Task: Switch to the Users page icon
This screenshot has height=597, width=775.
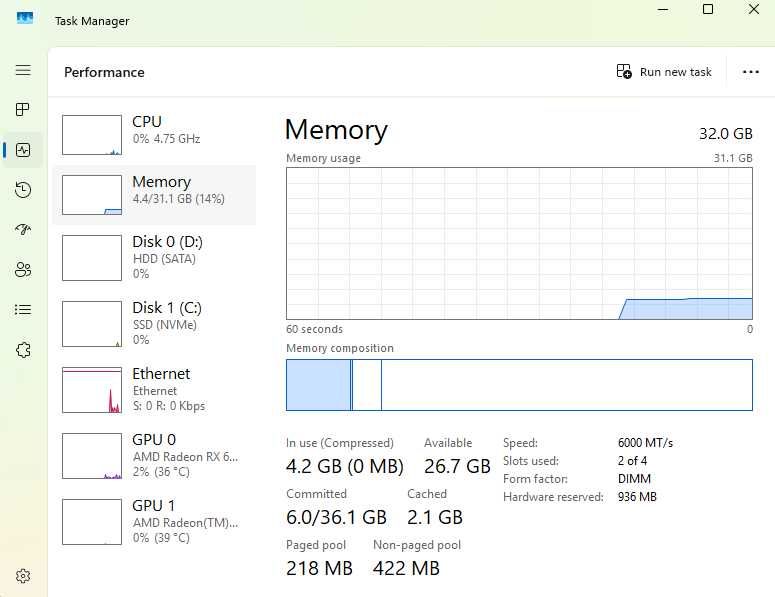Action: coord(23,270)
